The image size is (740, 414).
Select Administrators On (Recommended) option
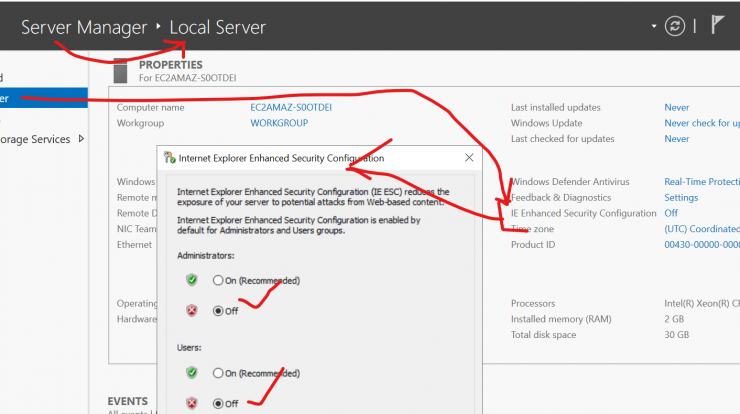(x=256, y=280)
